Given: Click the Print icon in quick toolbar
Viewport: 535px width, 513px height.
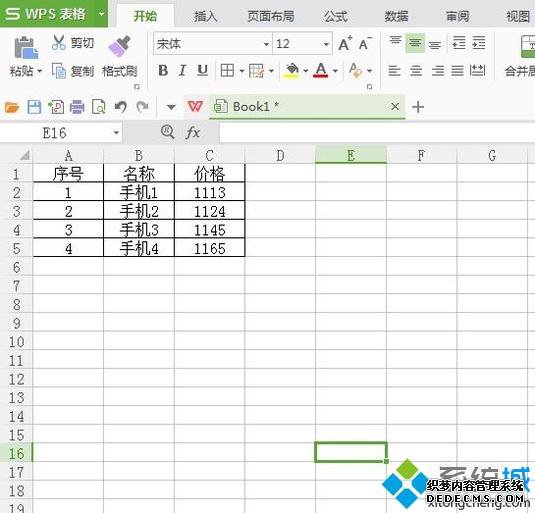Looking at the screenshot, I should 77,107.
